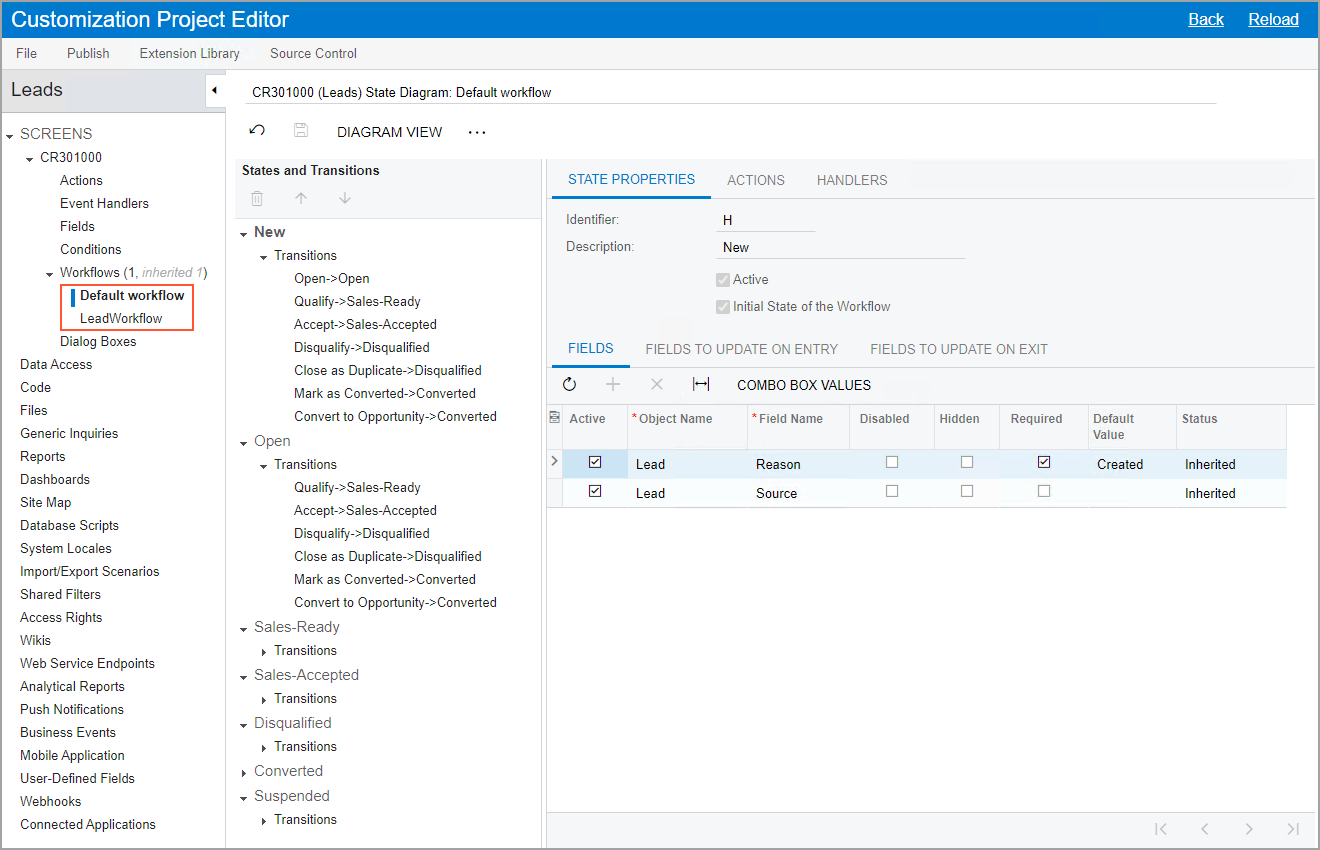Click the Description input field
Screen dimensions: 1320x850
click(x=840, y=247)
